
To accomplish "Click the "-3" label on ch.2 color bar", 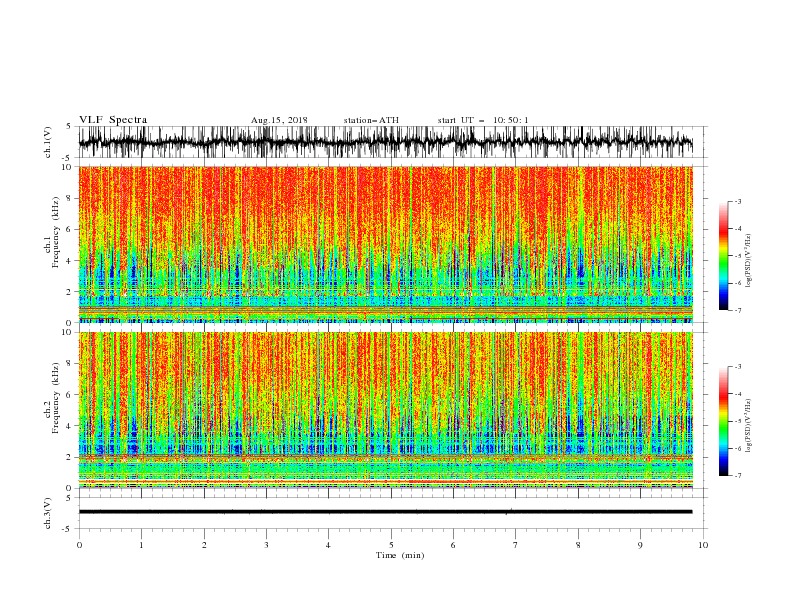I will pos(737,367).
